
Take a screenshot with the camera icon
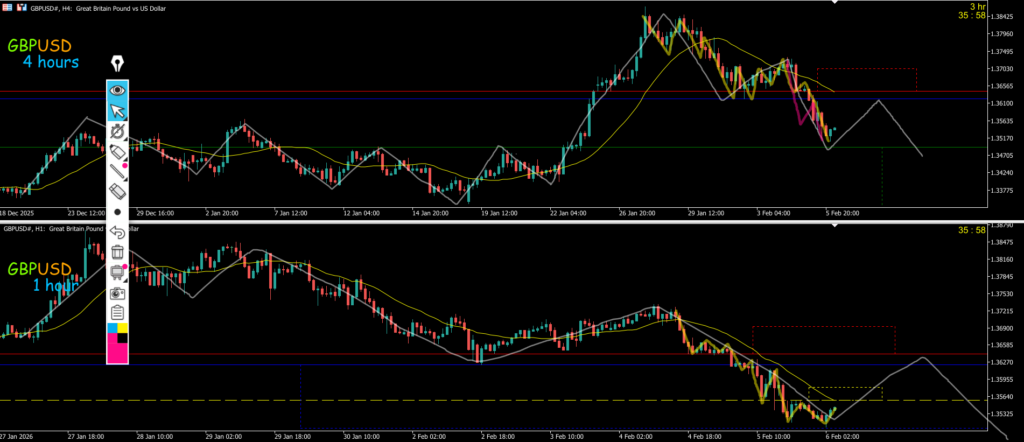[x=118, y=293]
